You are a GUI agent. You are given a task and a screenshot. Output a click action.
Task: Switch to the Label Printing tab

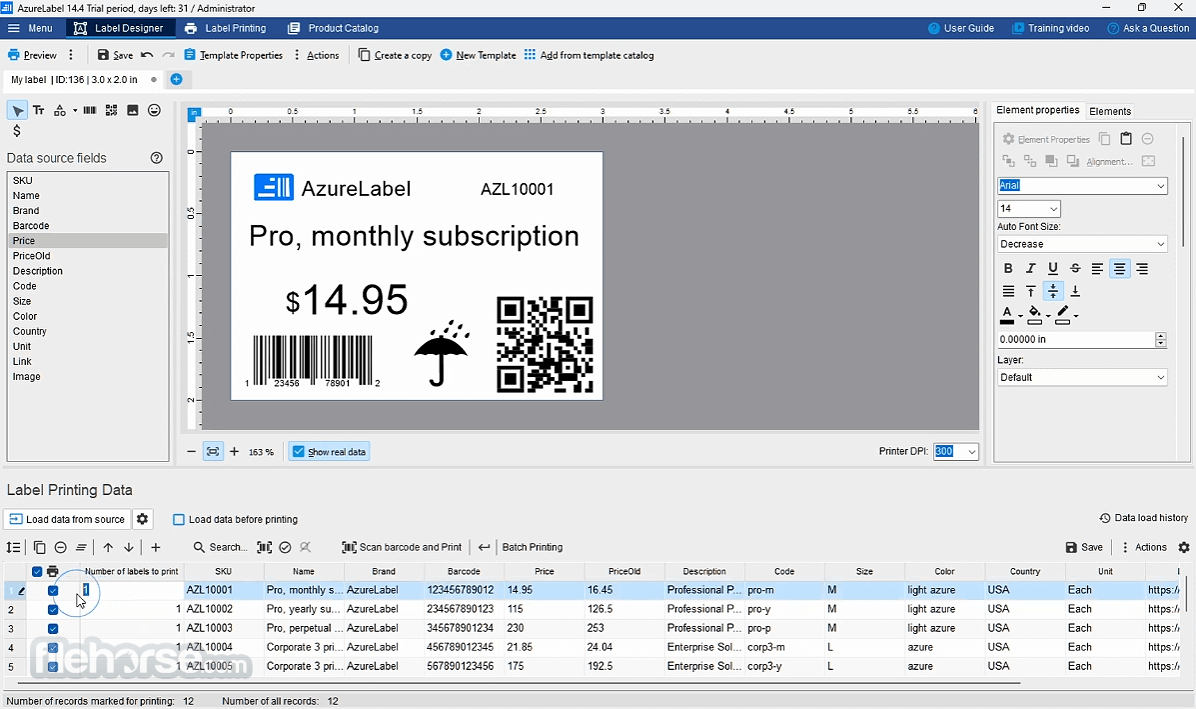point(226,28)
